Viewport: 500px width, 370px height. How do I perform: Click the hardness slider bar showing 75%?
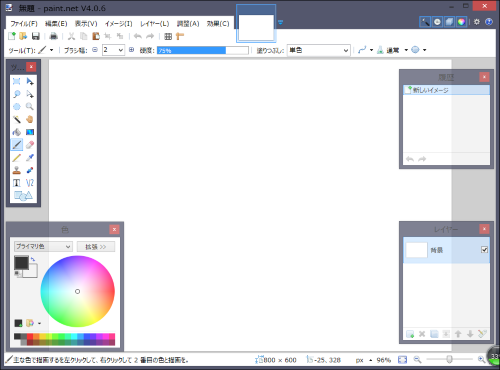[x=203, y=50]
